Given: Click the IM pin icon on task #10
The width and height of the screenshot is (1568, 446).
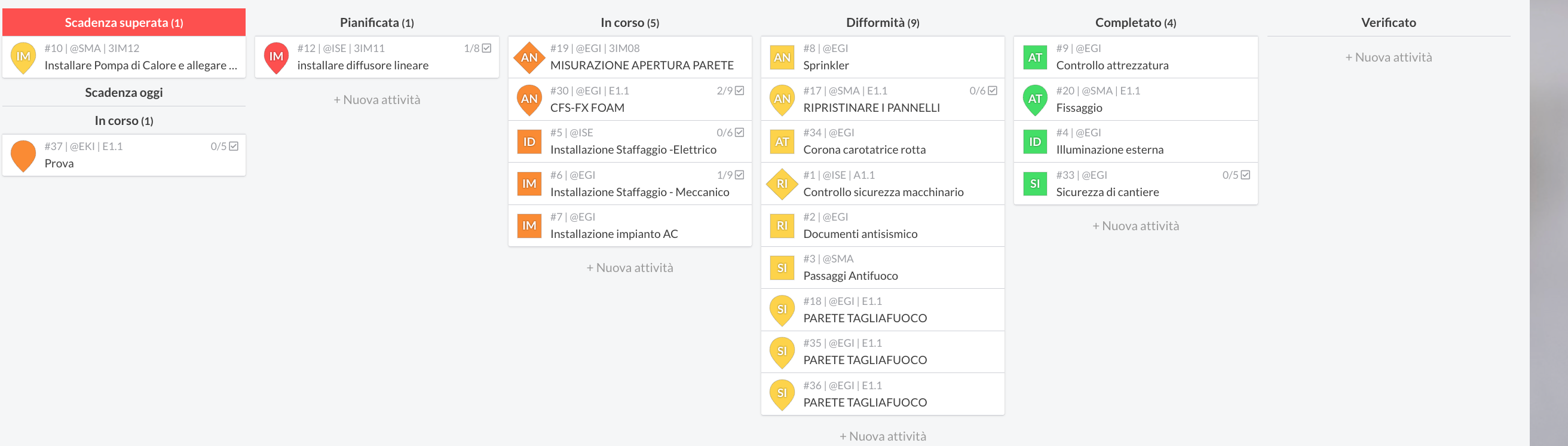Looking at the screenshot, I should click(23, 58).
